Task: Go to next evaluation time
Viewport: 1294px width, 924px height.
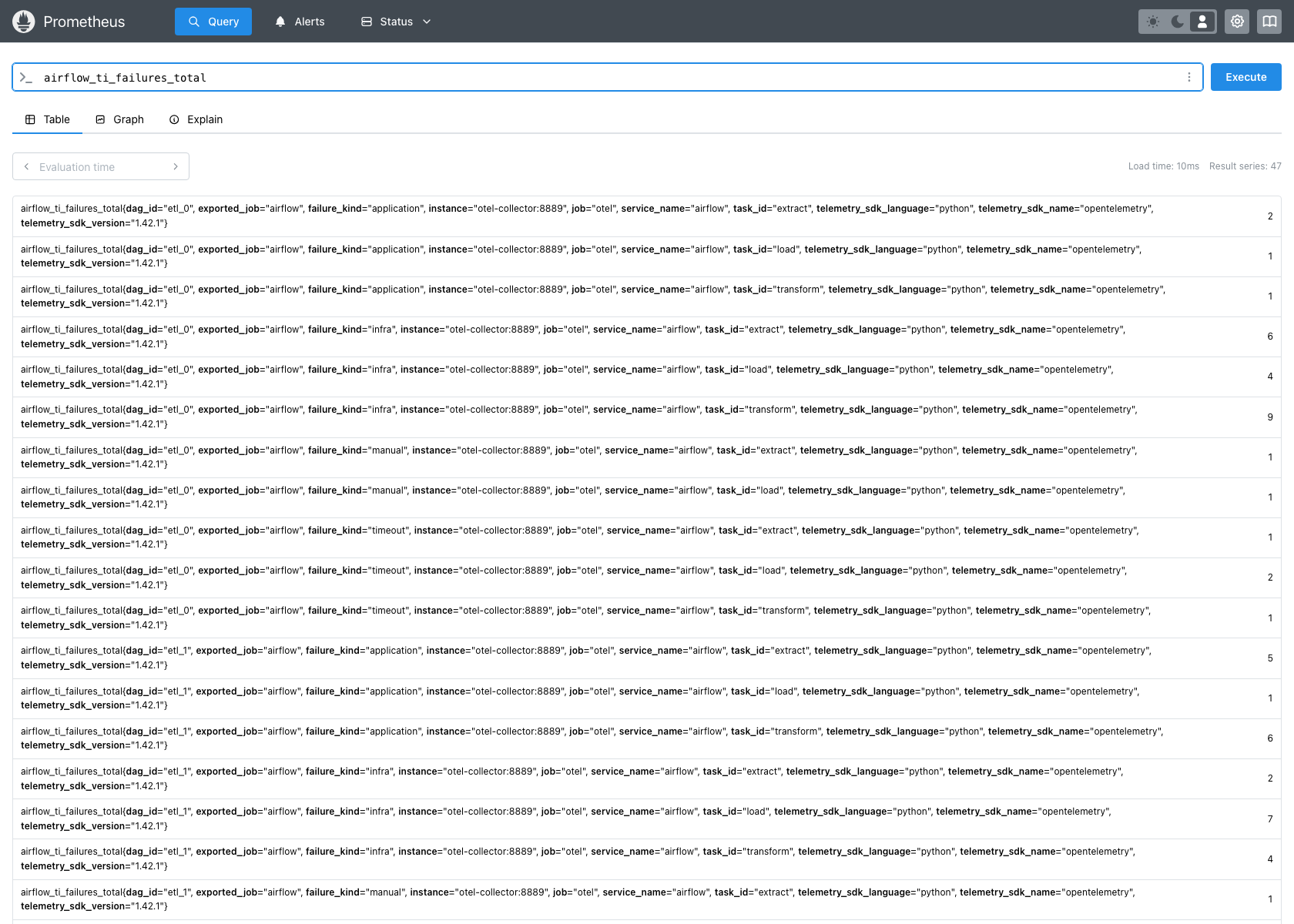Action: (176, 166)
